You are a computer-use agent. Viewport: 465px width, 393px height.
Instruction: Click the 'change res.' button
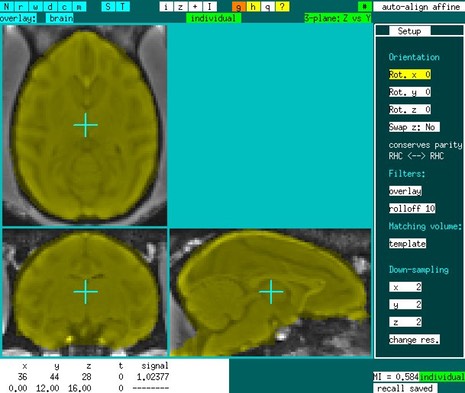[x=414, y=340]
